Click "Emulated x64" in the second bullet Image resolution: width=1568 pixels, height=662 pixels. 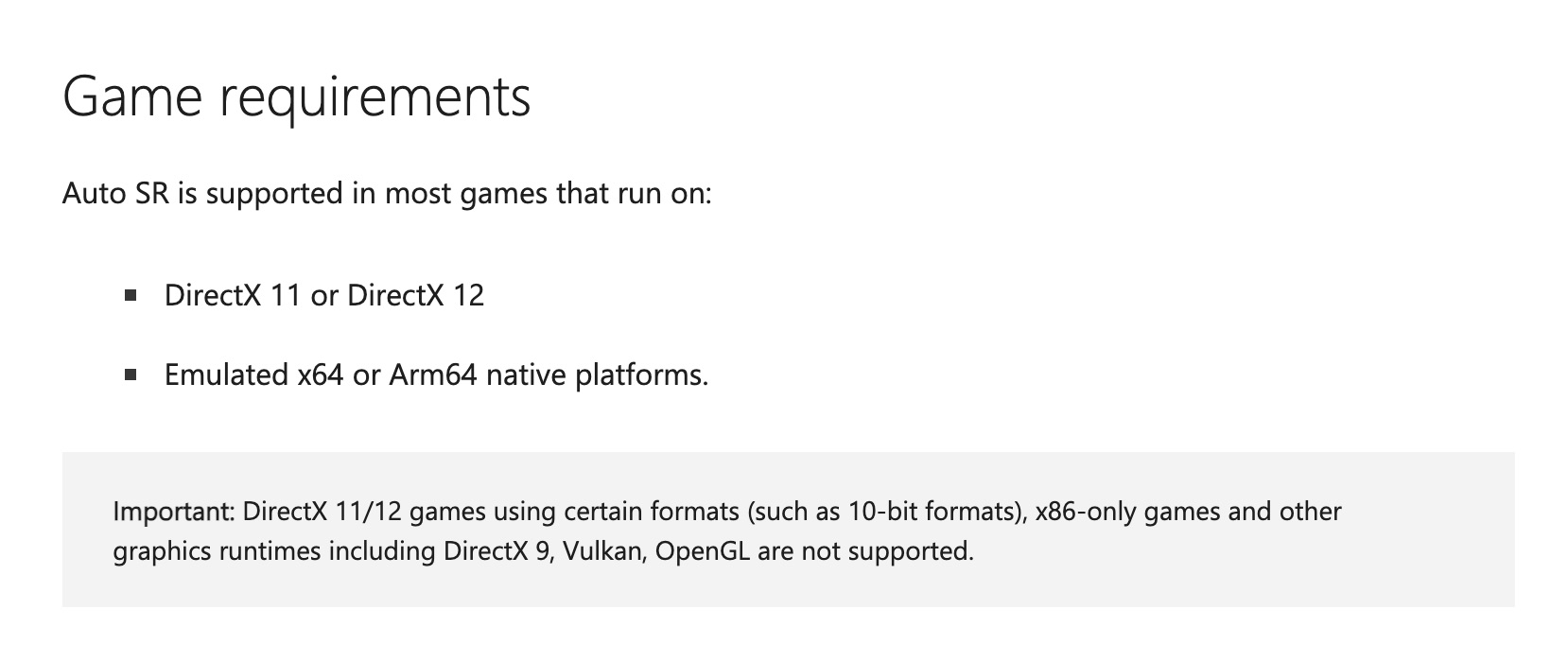pos(253,375)
